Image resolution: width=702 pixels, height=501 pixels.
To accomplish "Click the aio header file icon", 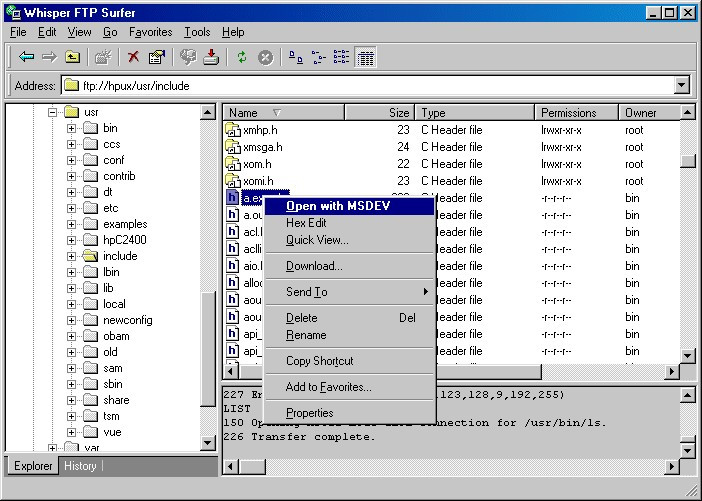I will (x=232, y=265).
